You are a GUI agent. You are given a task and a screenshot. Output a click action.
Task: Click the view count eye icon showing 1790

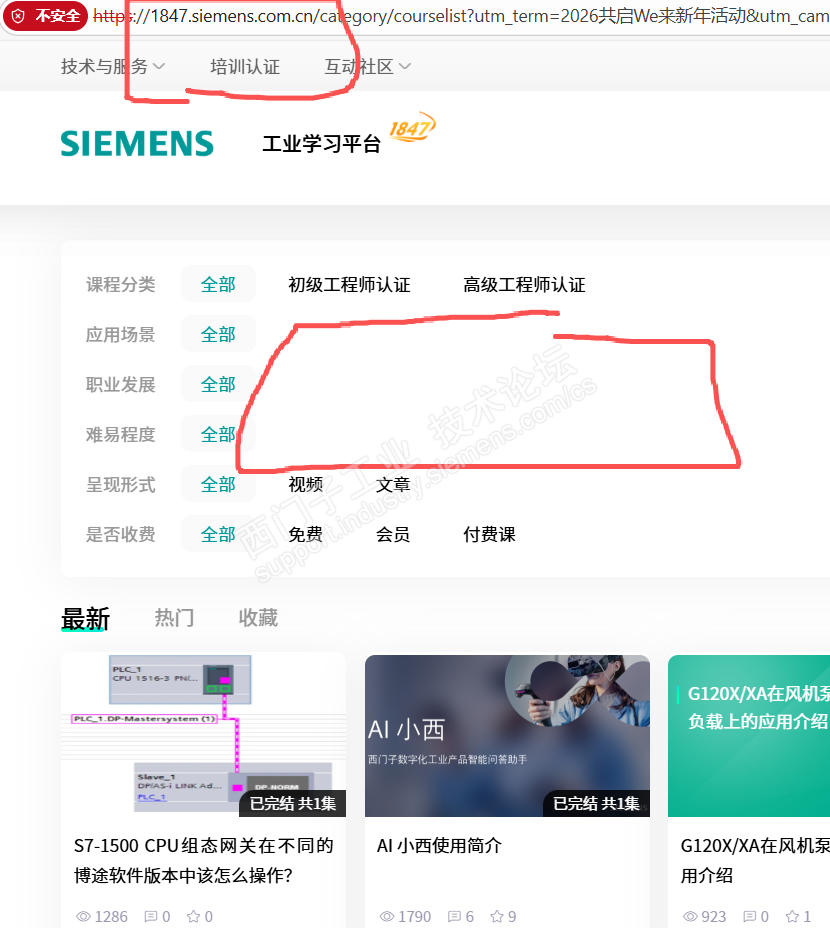(x=387, y=916)
